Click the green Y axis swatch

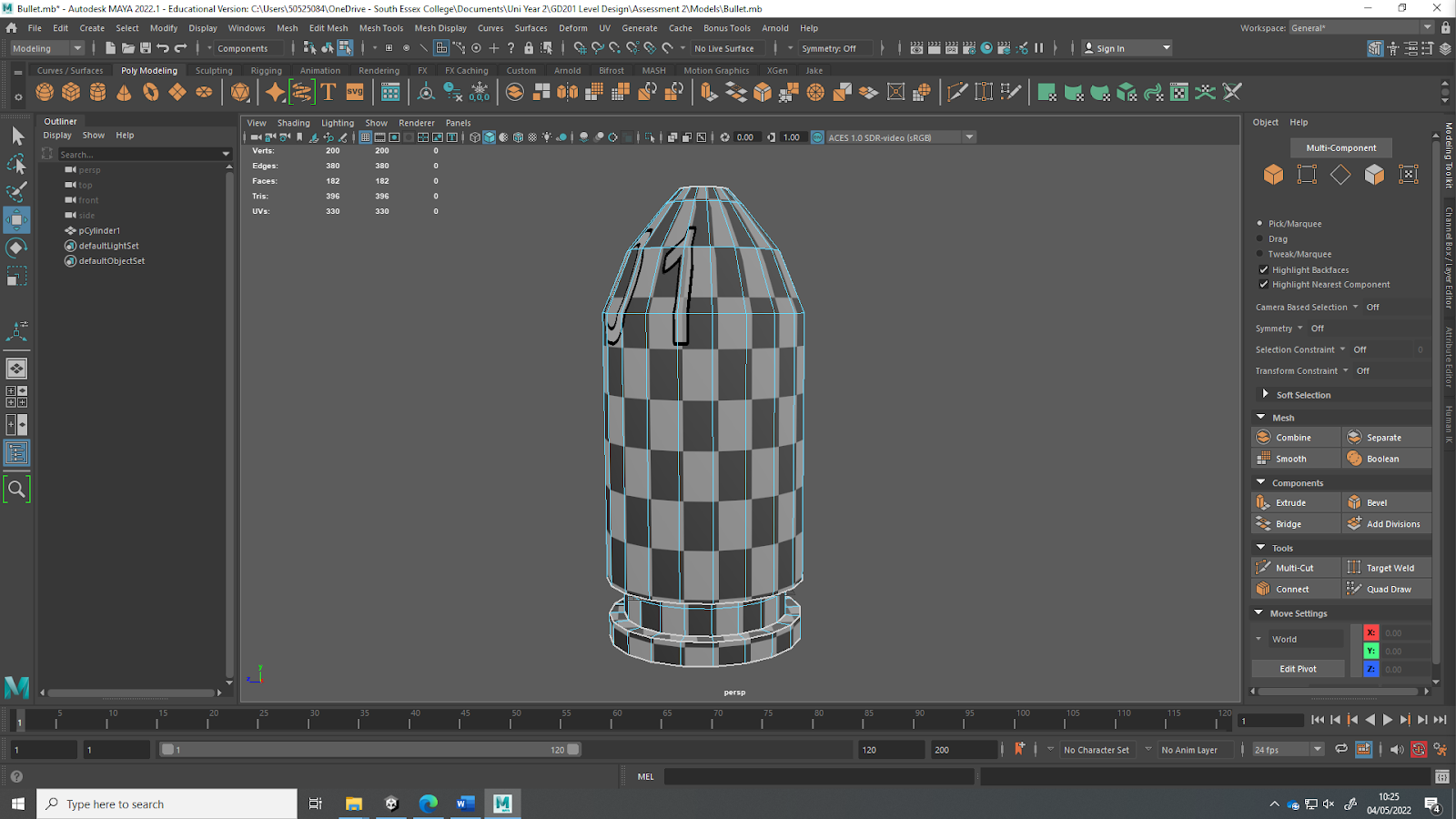click(x=1370, y=651)
